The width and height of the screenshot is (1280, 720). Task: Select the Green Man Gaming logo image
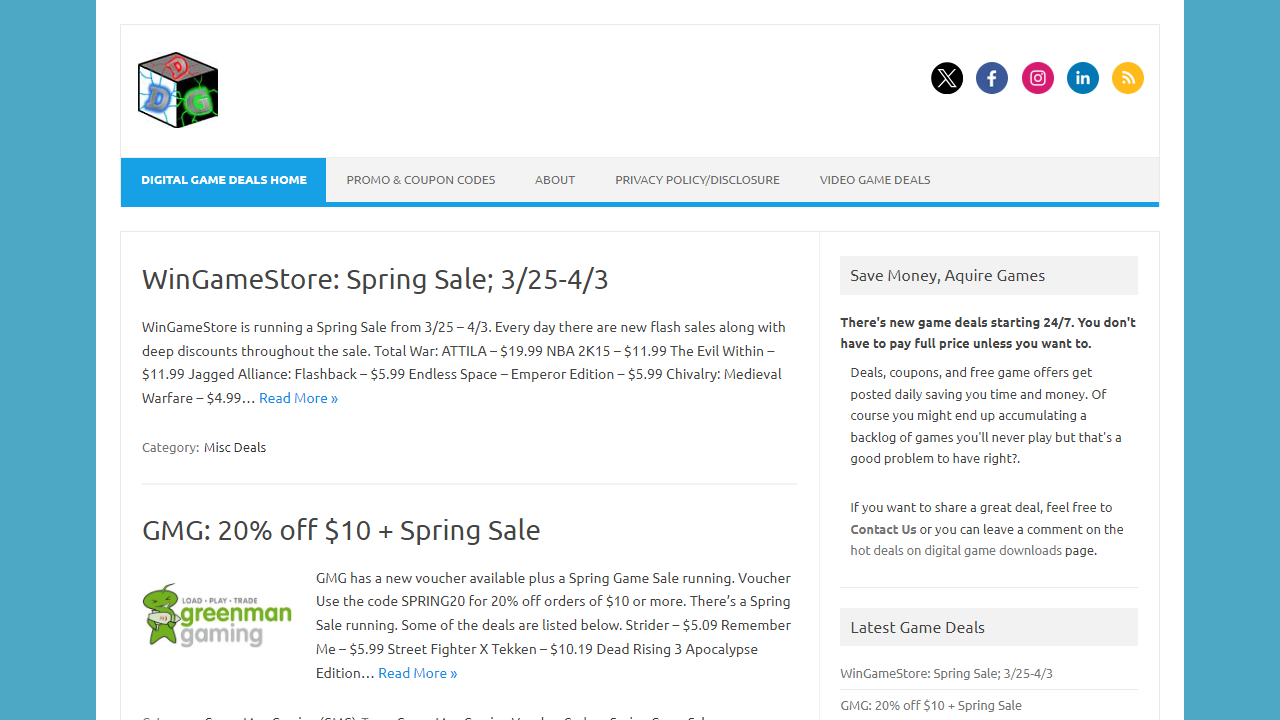tap(217, 614)
